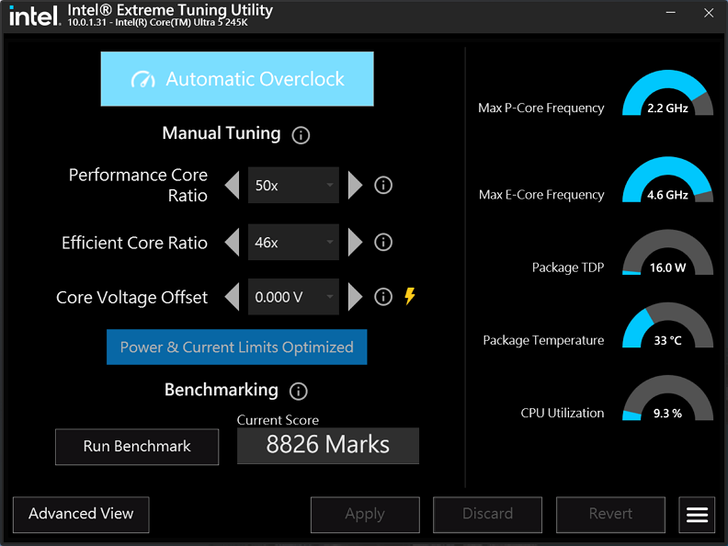Click the Package Temperature gauge
Viewport: 728px width, 546px height.
(668, 325)
